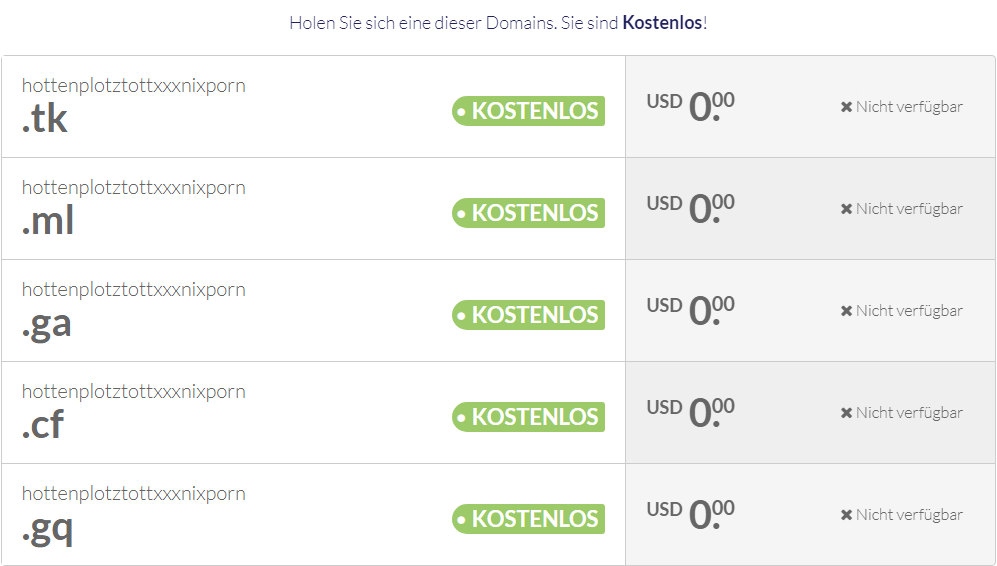Screen dimensions: 997x566
Task: Click the X icon in the .ga row
Action: pos(846,311)
